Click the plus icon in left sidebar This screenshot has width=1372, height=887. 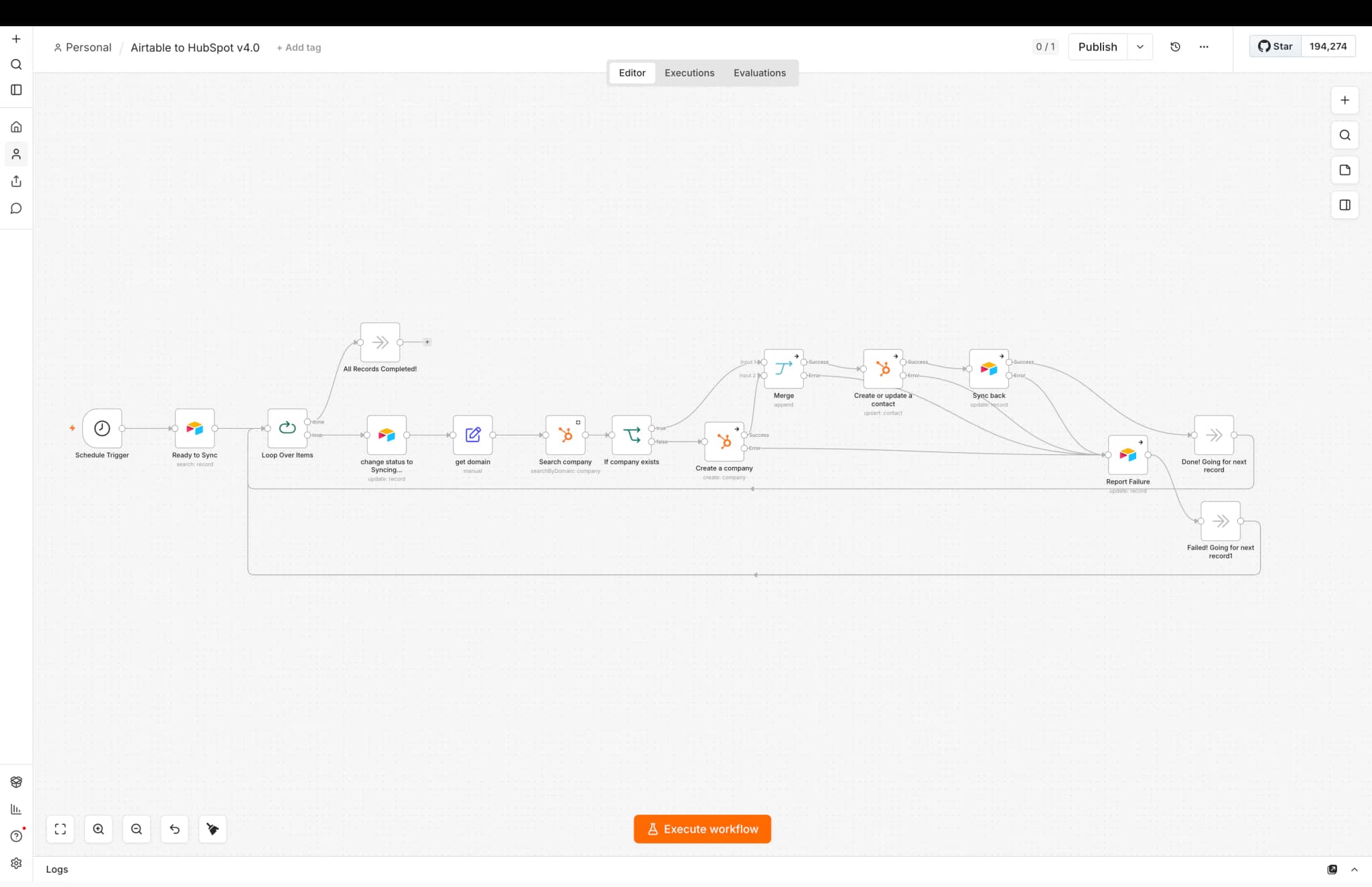pyautogui.click(x=16, y=39)
